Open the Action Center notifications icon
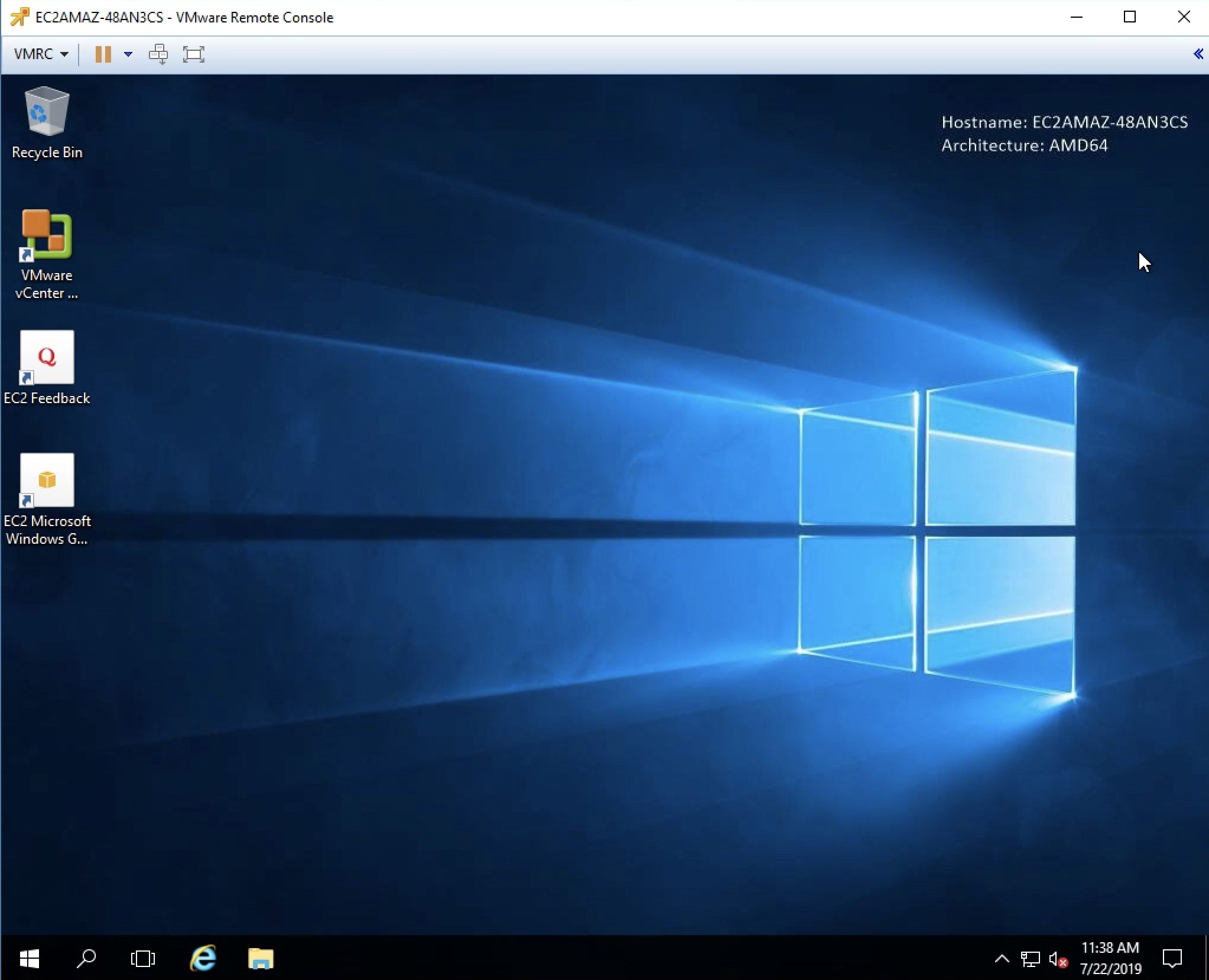The height and width of the screenshot is (980, 1209). tap(1172, 959)
